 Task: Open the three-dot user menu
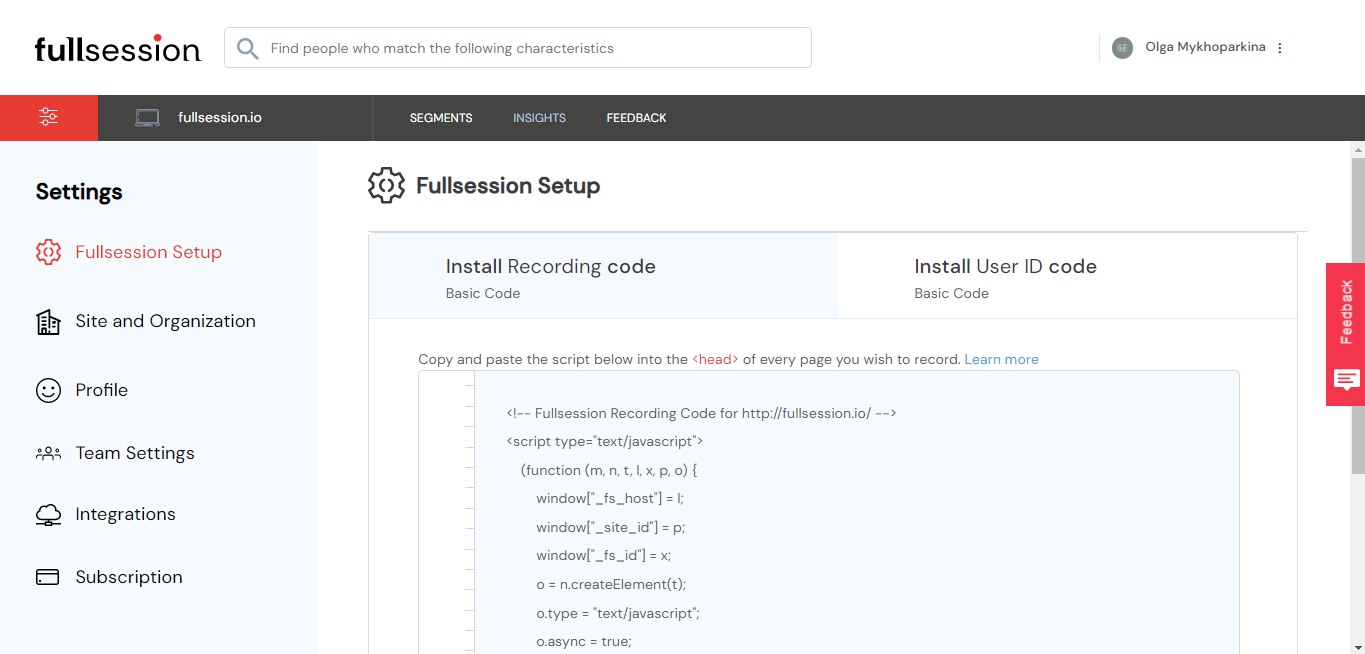1280,48
